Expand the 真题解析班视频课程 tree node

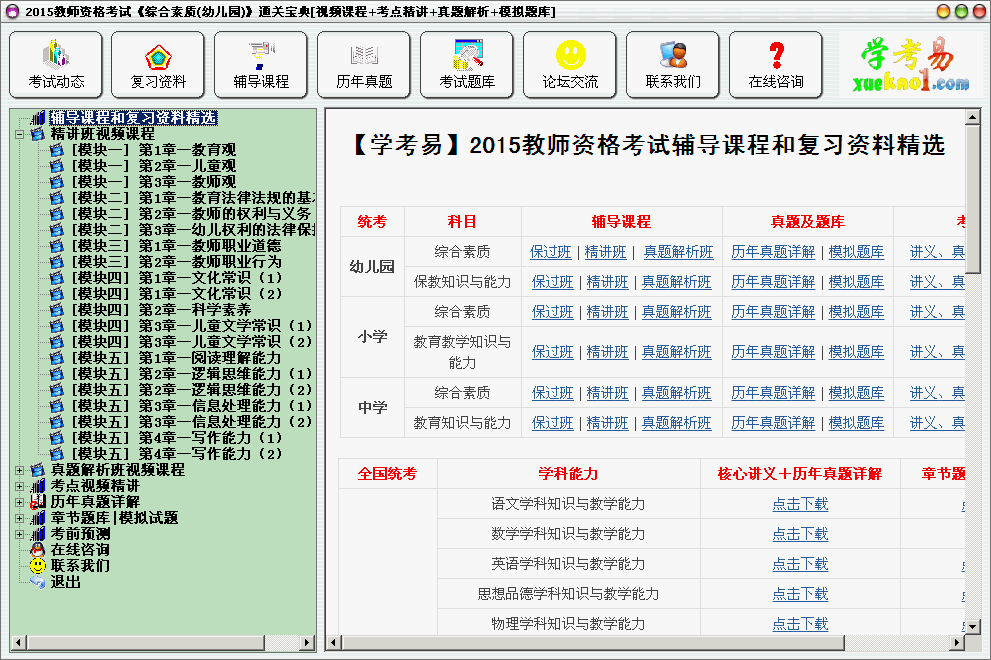coord(21,470)
